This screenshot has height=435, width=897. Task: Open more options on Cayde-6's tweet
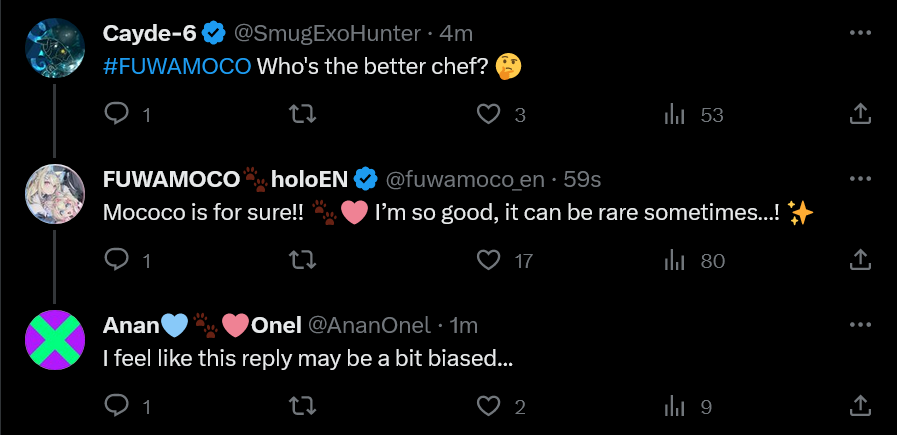[x=859, y=33]
